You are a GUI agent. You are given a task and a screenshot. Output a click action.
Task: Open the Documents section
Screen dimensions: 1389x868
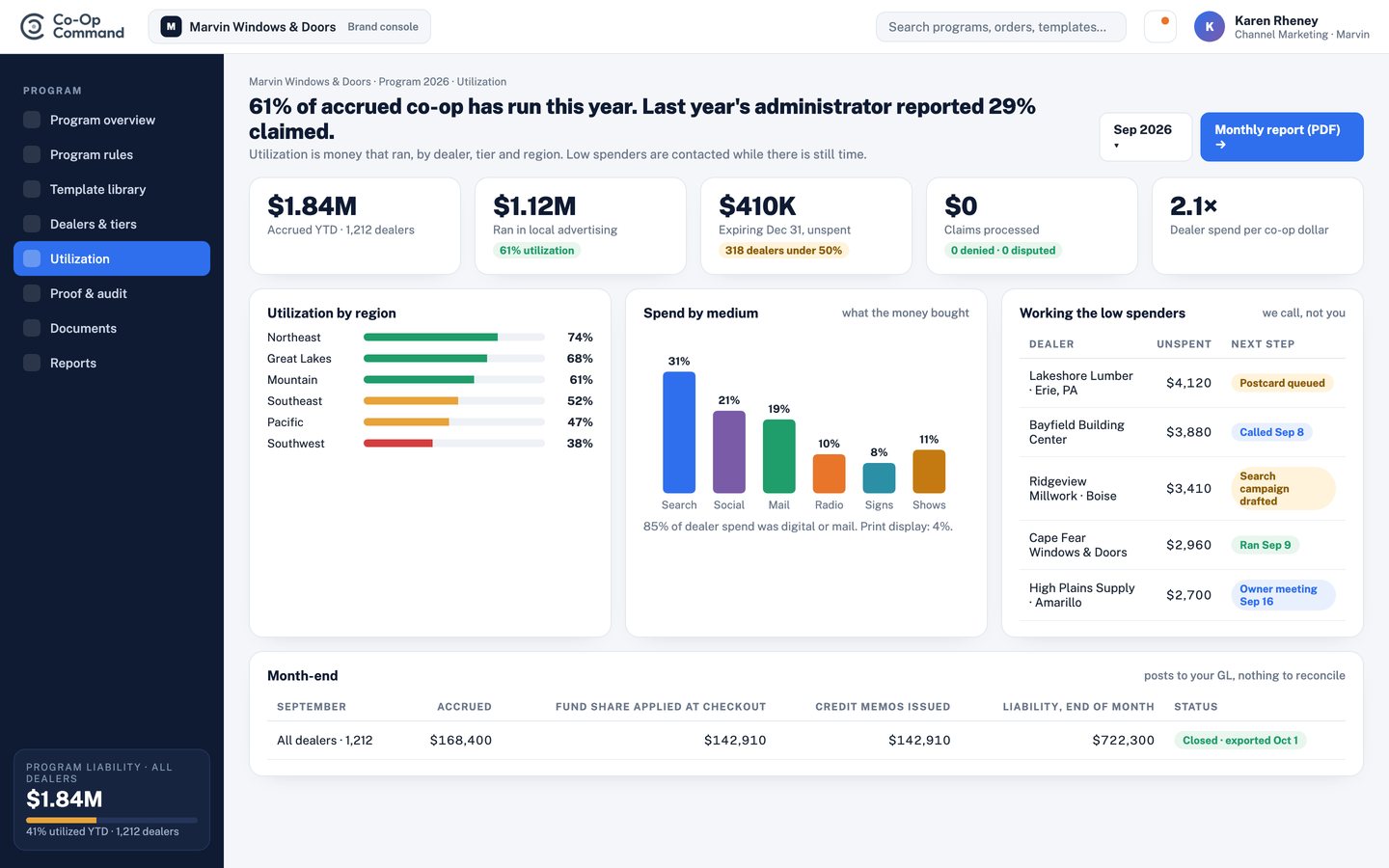[x=112, y=328]
